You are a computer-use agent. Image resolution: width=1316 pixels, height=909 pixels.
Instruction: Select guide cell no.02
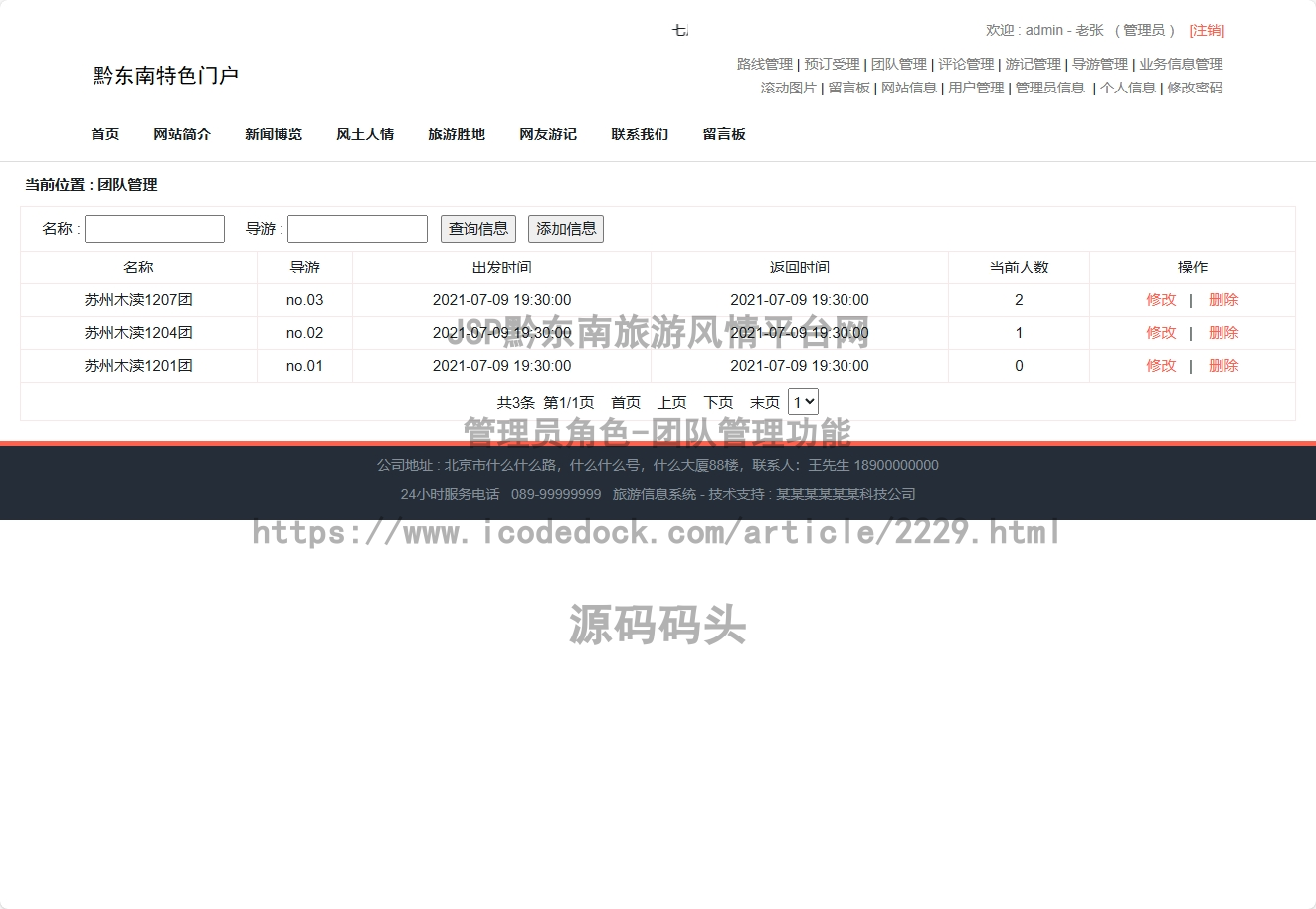(x=304, y=333)
